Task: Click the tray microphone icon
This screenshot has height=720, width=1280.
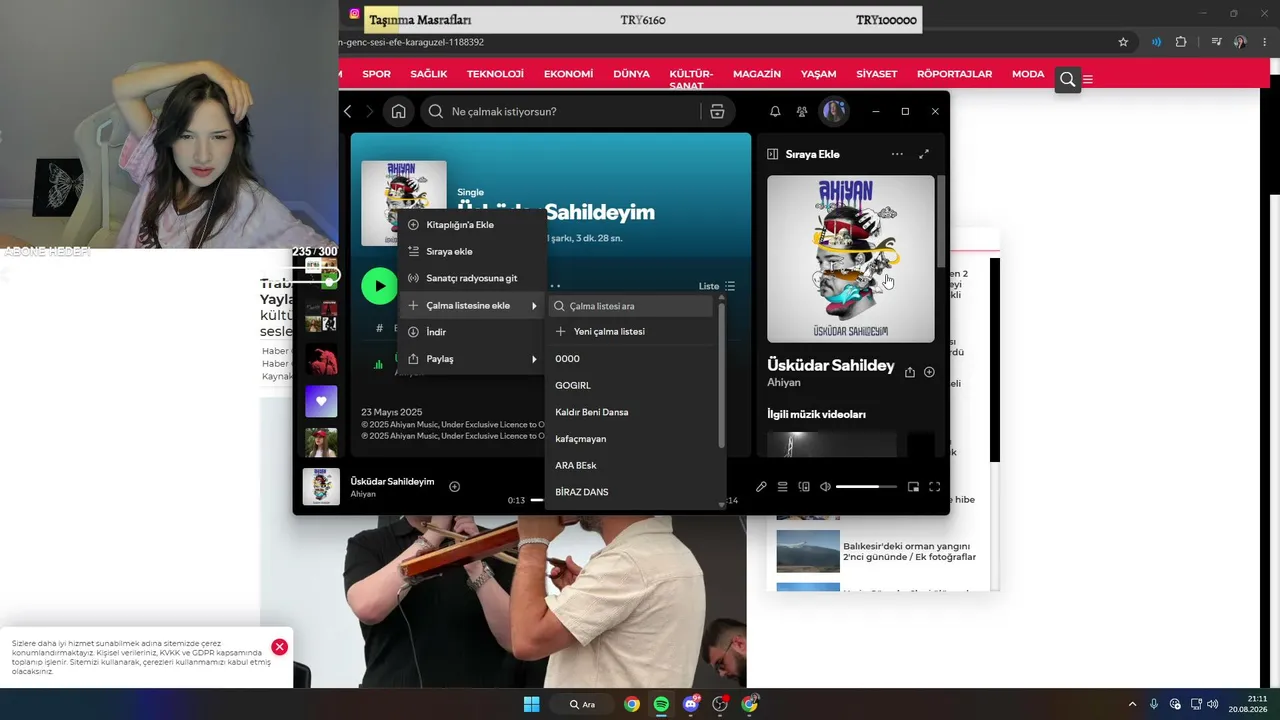Action: point(1154,704)
